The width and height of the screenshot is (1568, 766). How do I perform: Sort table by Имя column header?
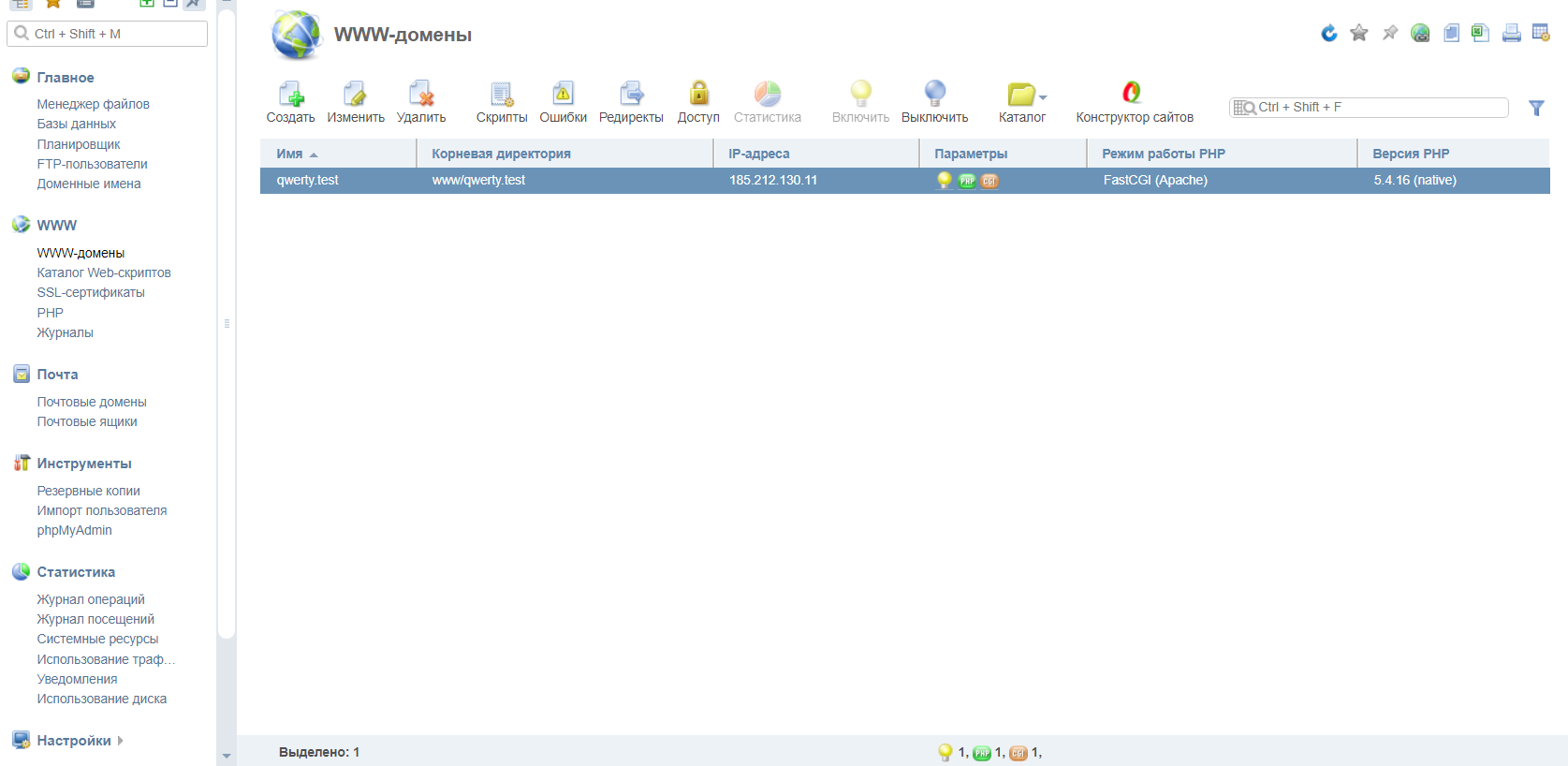[x=290, y=154]
